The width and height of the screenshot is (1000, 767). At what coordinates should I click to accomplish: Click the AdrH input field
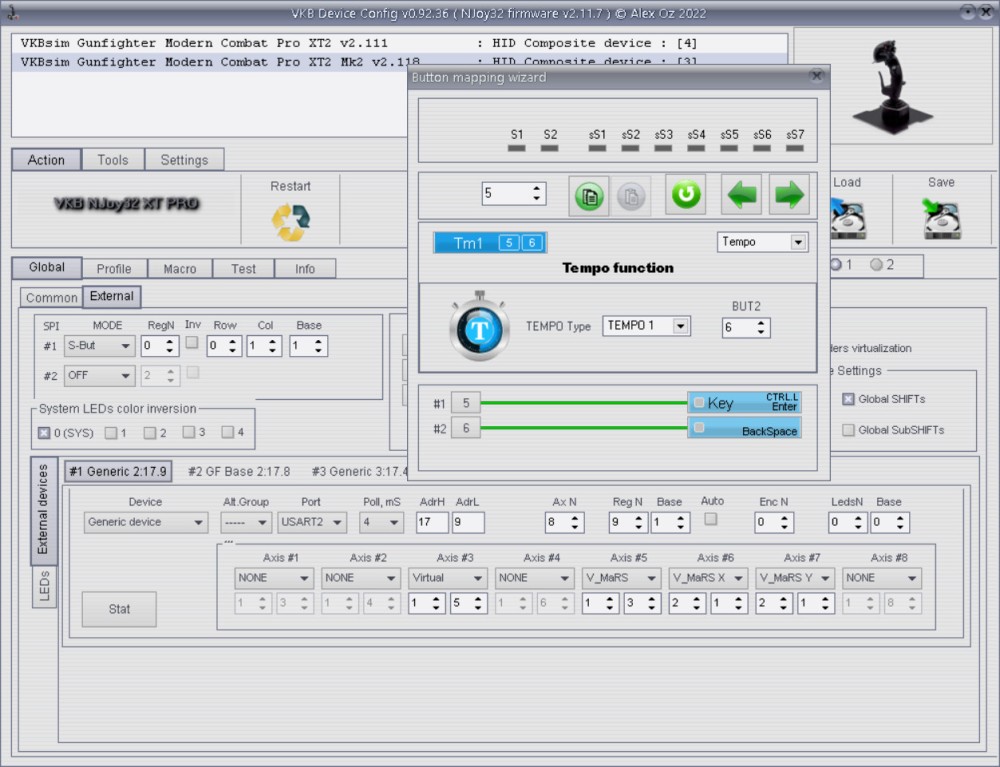point(432,522)
